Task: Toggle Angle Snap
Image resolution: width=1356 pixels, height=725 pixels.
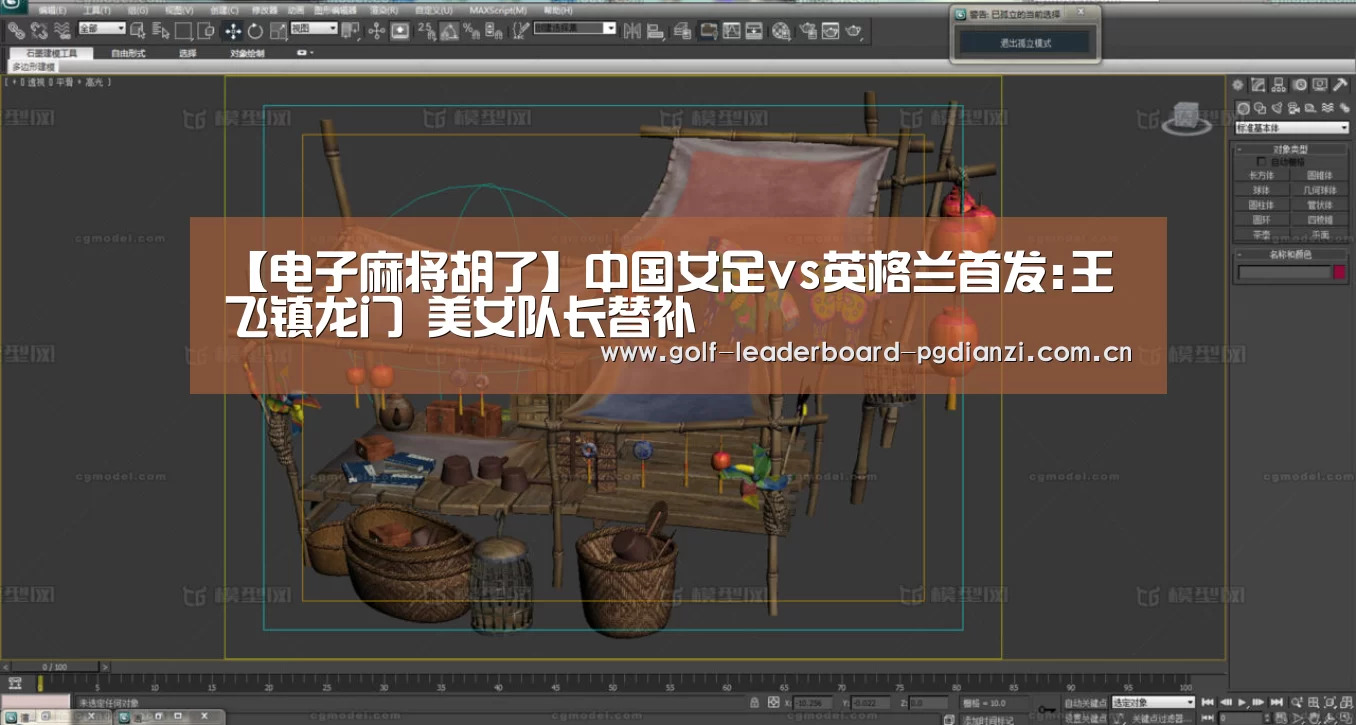Action: click(449, 31)
